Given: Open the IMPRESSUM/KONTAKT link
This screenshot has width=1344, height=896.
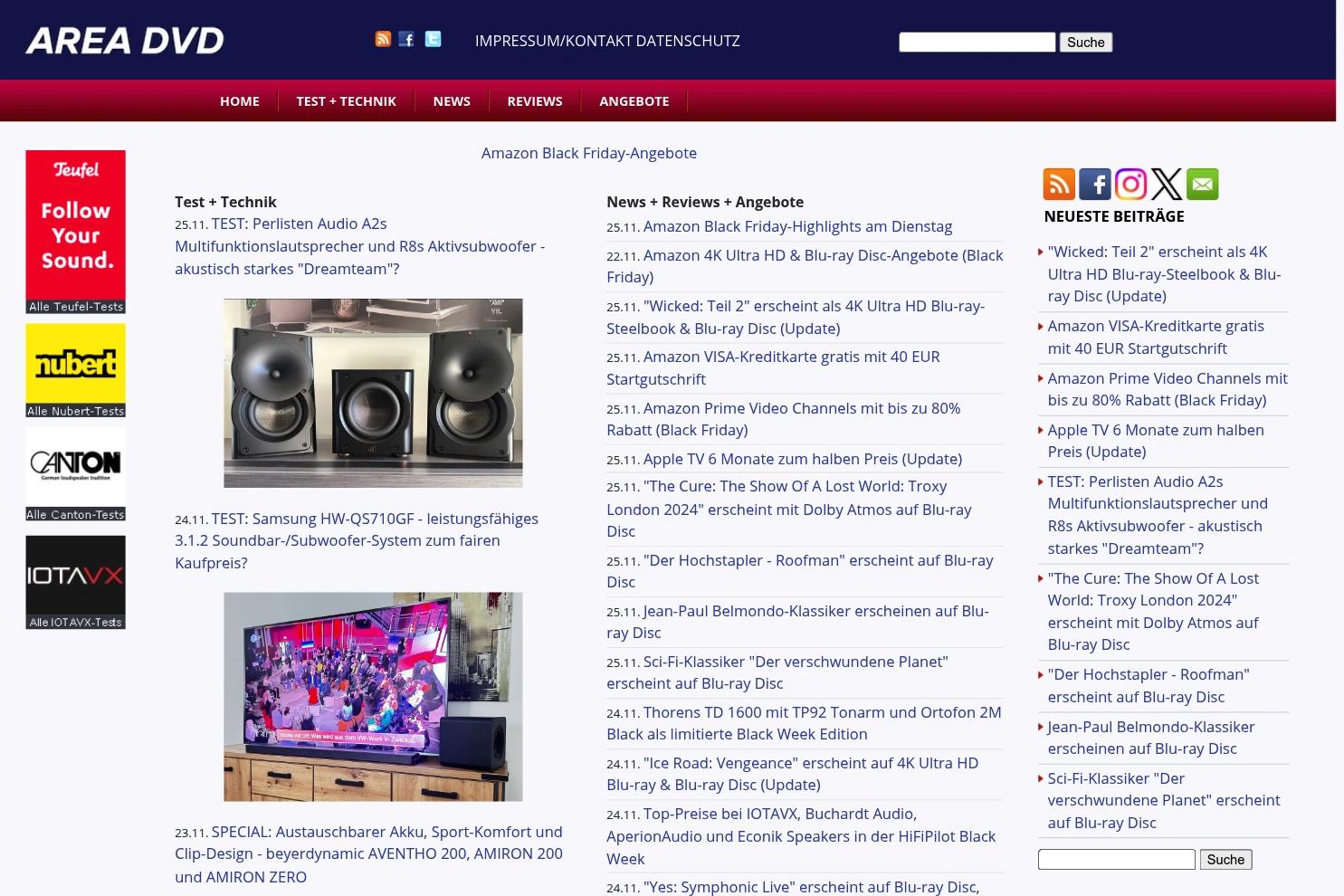Looking at the screenshot, I should 553,41.
